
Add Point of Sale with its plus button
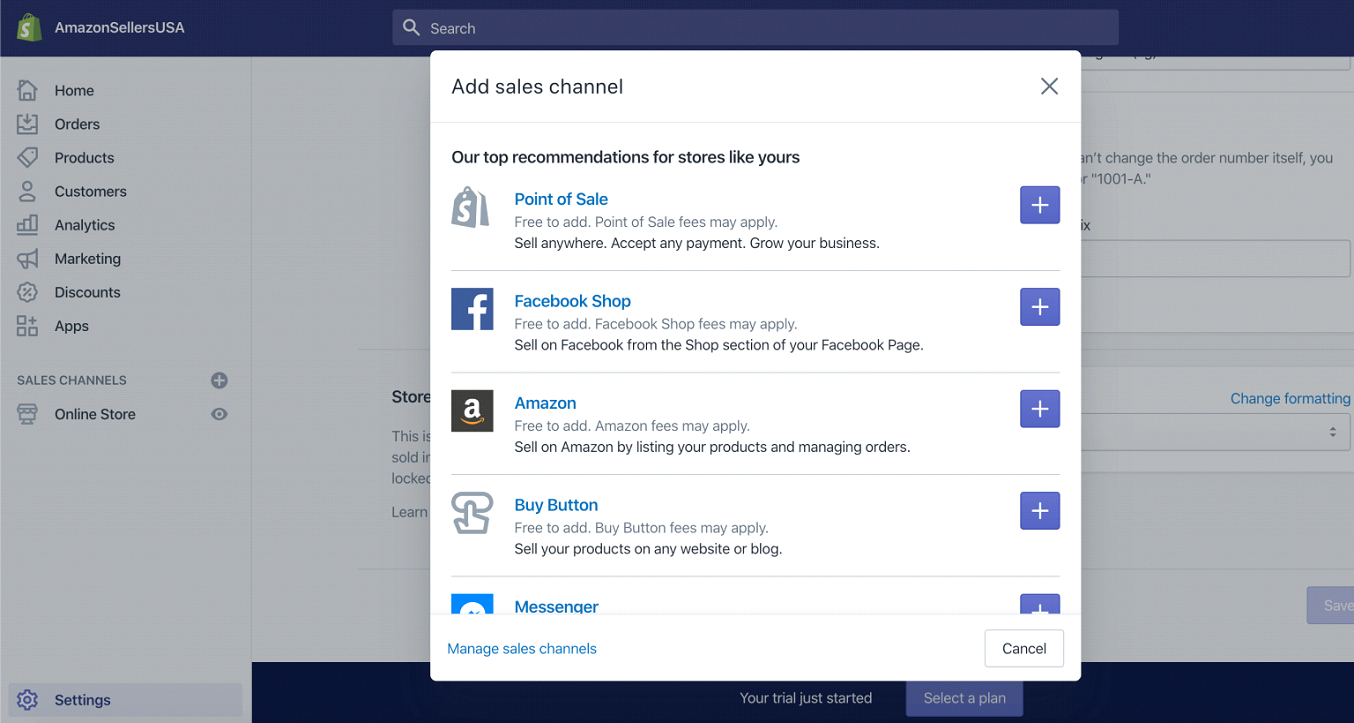coord(1039,205)
